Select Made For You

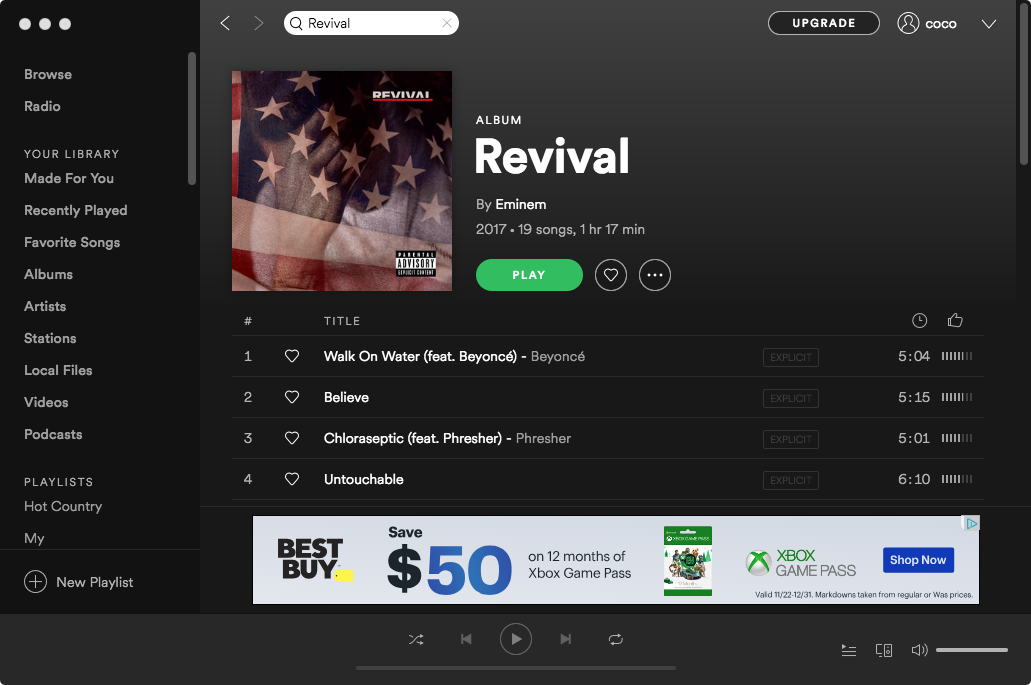point(69,178)
